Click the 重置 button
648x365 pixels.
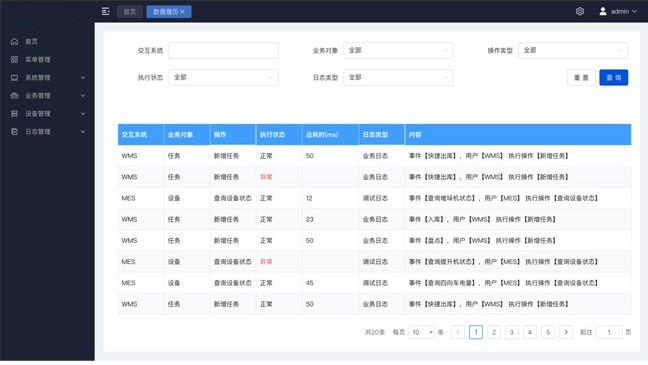tap(581, 78)
